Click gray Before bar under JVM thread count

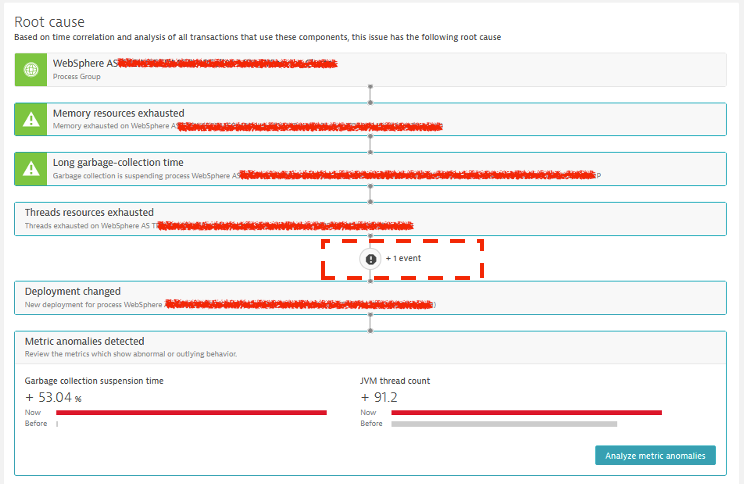[x=503, y=424]
